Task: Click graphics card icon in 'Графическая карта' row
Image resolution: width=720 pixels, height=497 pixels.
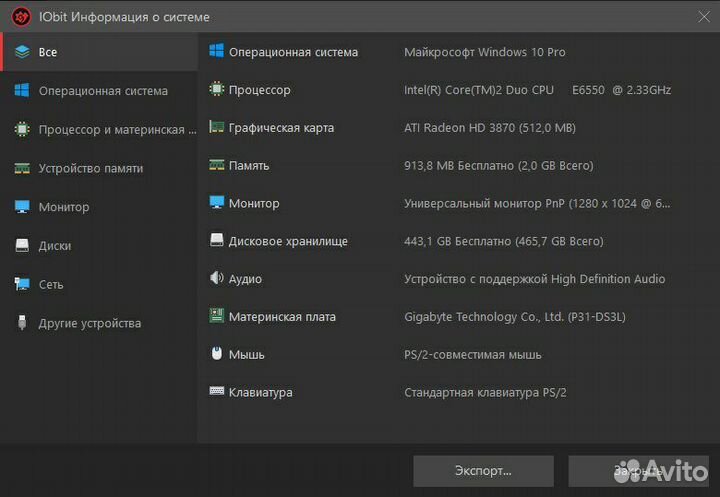Action: coord(217,126)
